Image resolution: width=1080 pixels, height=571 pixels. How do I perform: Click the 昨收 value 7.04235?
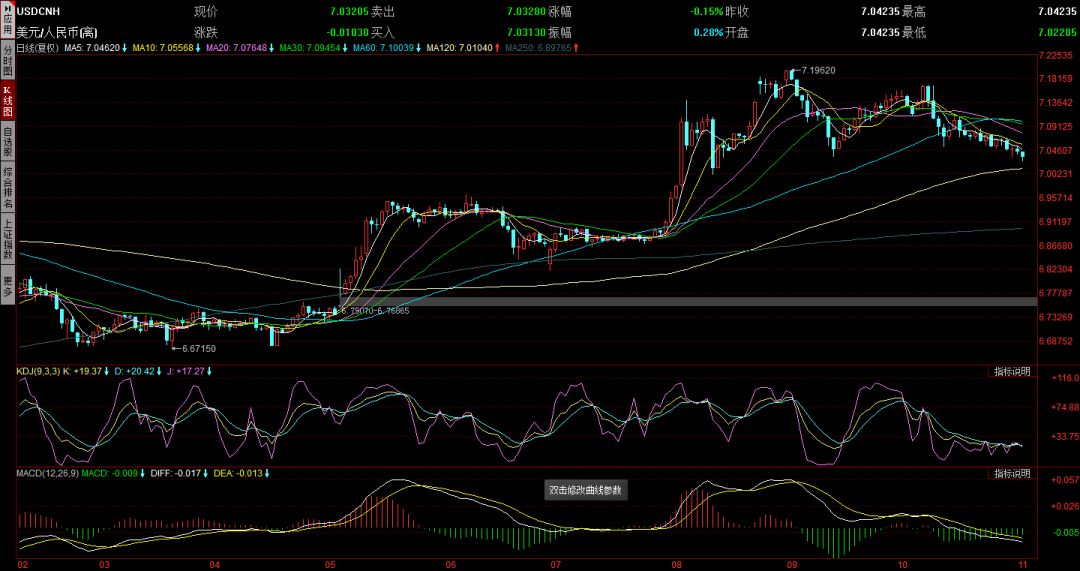tap(880, 12)
